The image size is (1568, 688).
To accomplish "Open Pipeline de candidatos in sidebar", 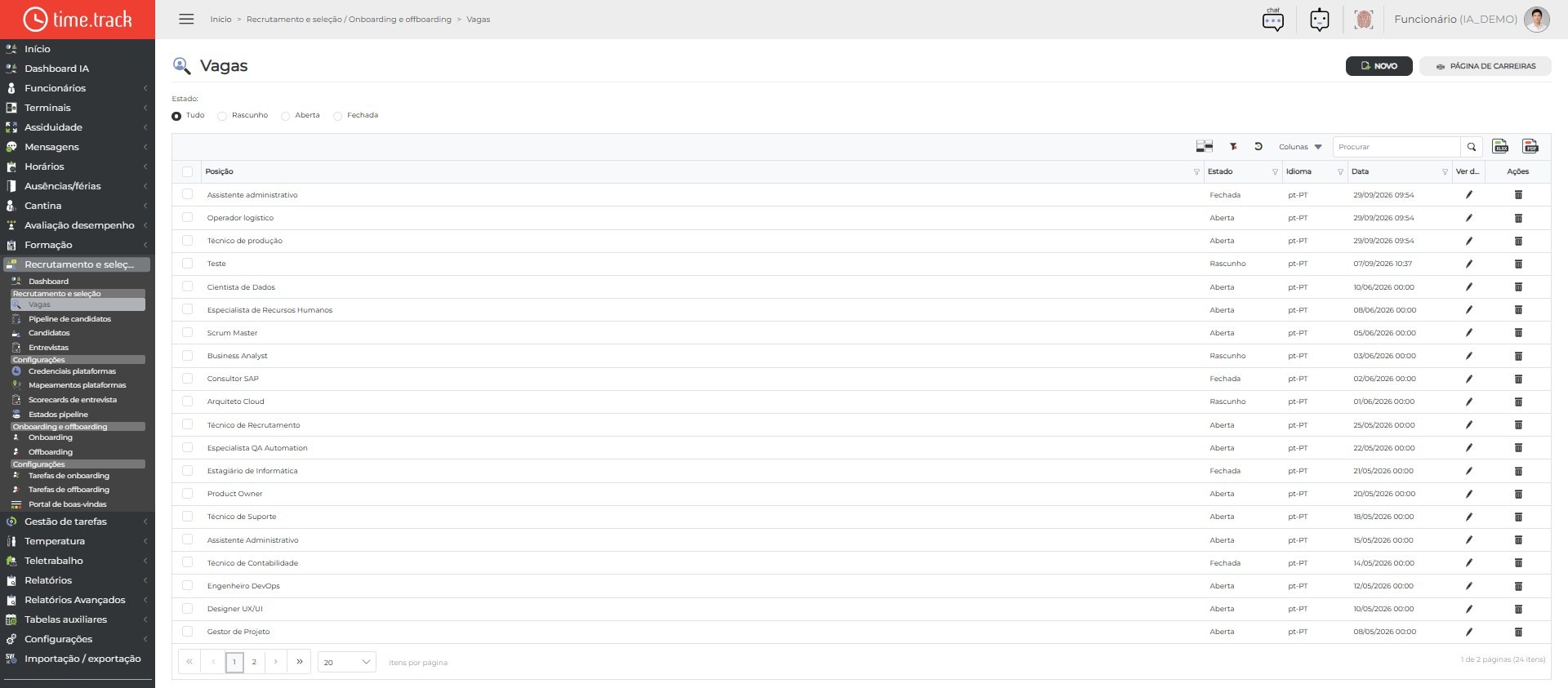I will [69, 319].
